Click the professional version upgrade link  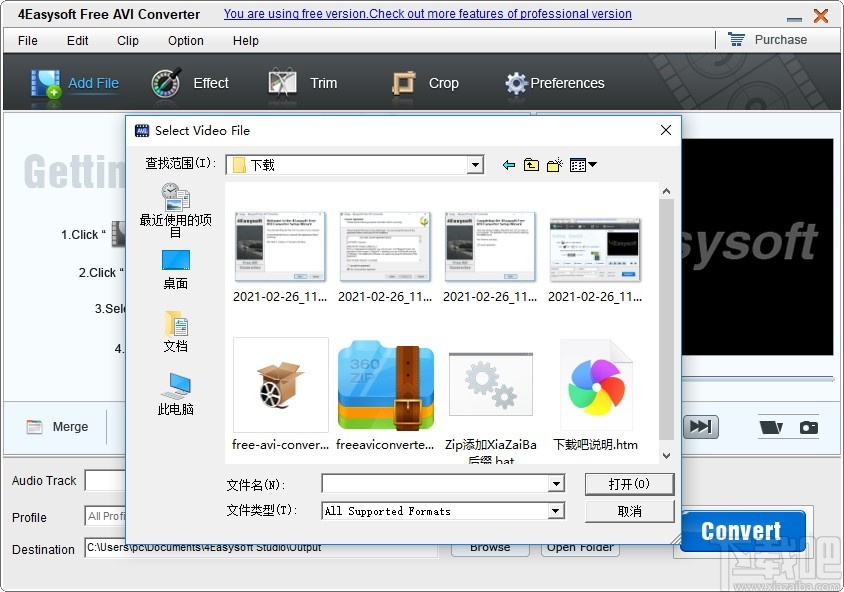coord(427,13)
